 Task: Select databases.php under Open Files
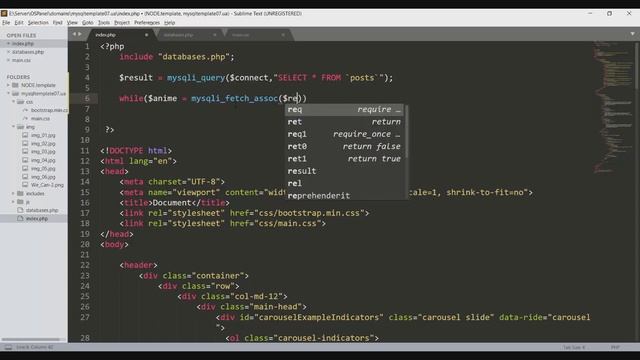(x=28, y=52)
